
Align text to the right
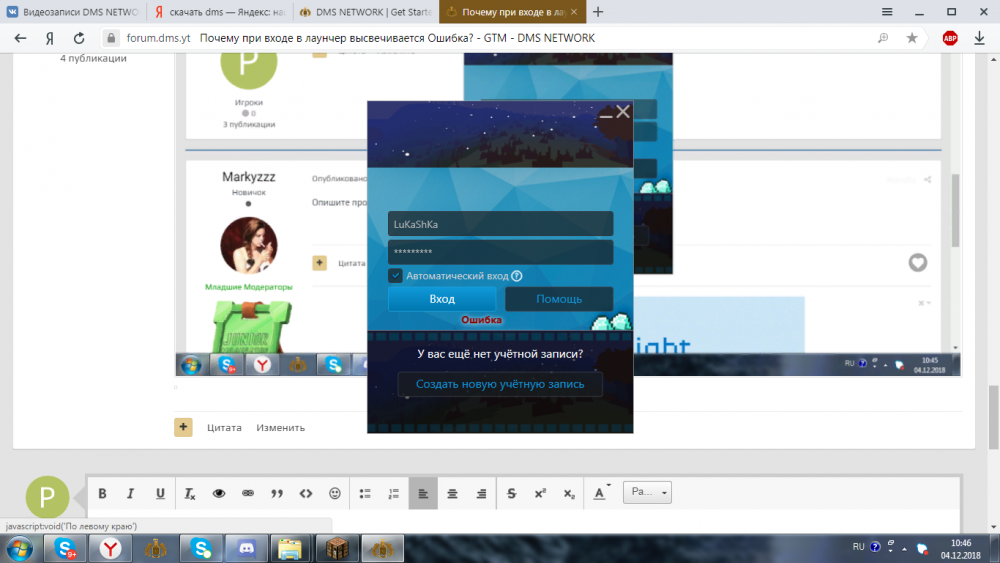[x=482, y=494]
